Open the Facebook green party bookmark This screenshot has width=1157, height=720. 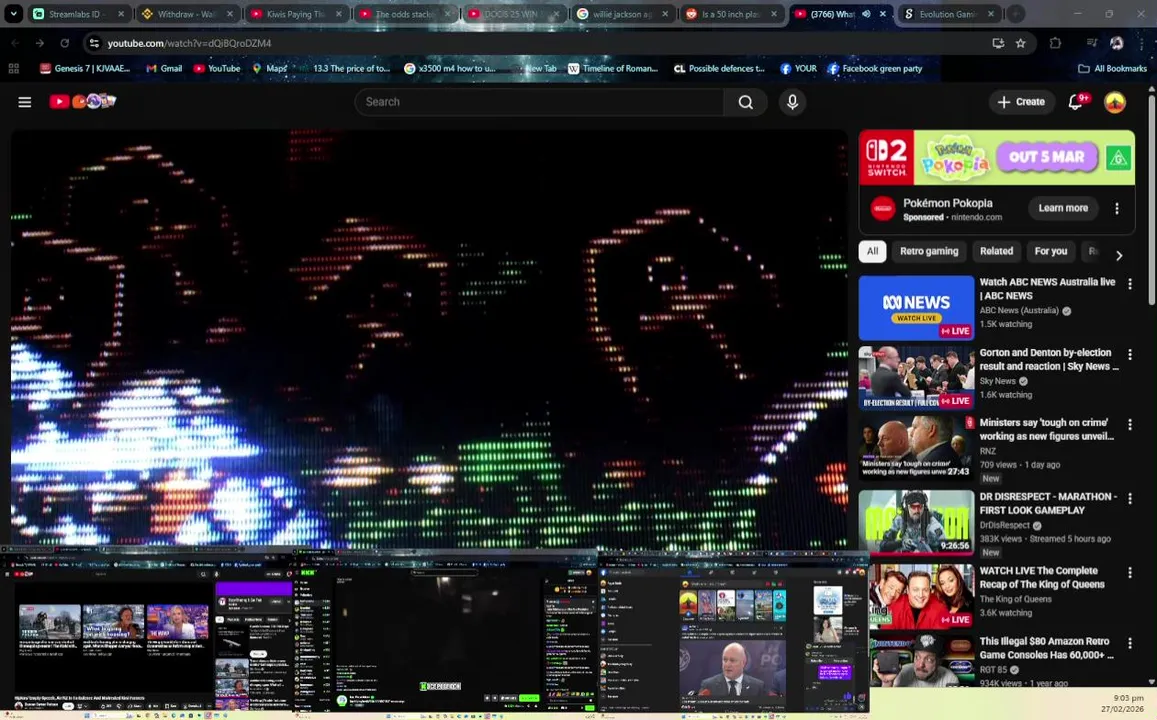874,69
